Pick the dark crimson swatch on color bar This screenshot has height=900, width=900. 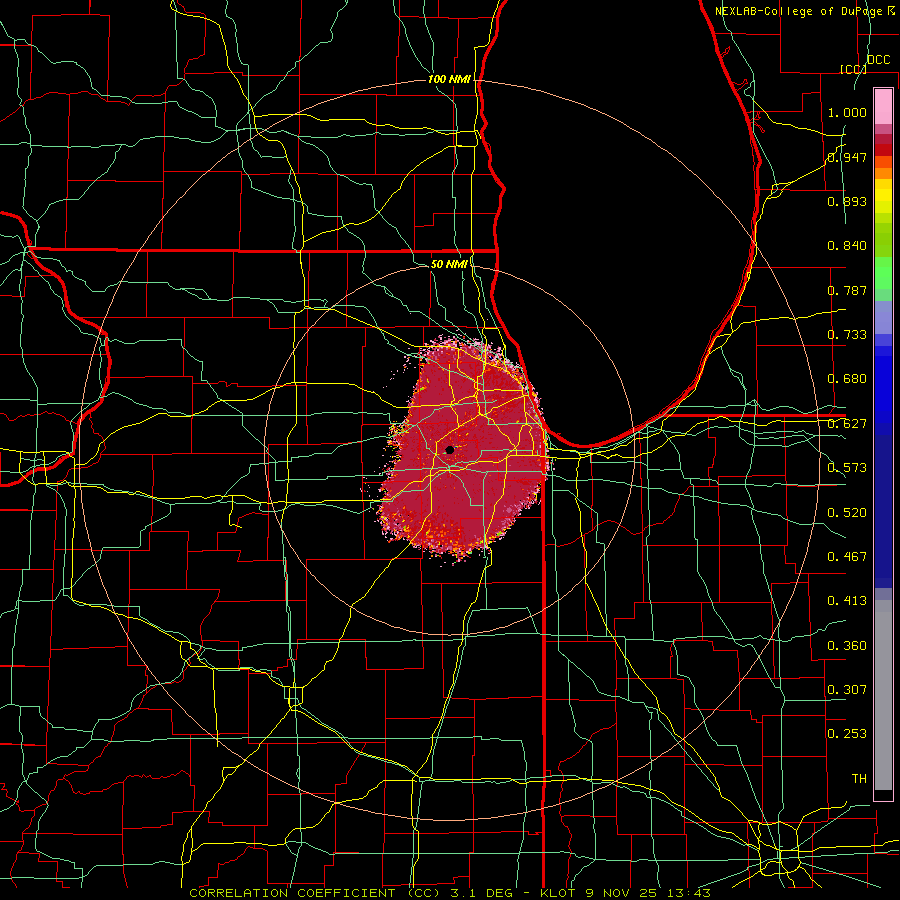pyautogui.click(x=883, y=139)
